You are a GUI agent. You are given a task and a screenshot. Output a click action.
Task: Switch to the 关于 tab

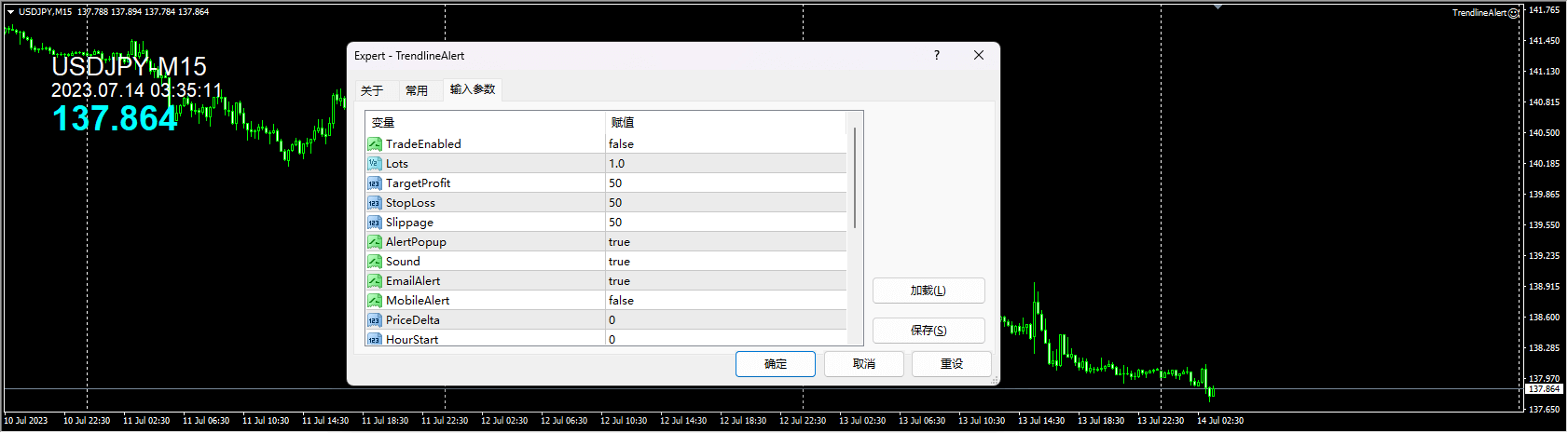pyautogui.click(x=372, y=90)
